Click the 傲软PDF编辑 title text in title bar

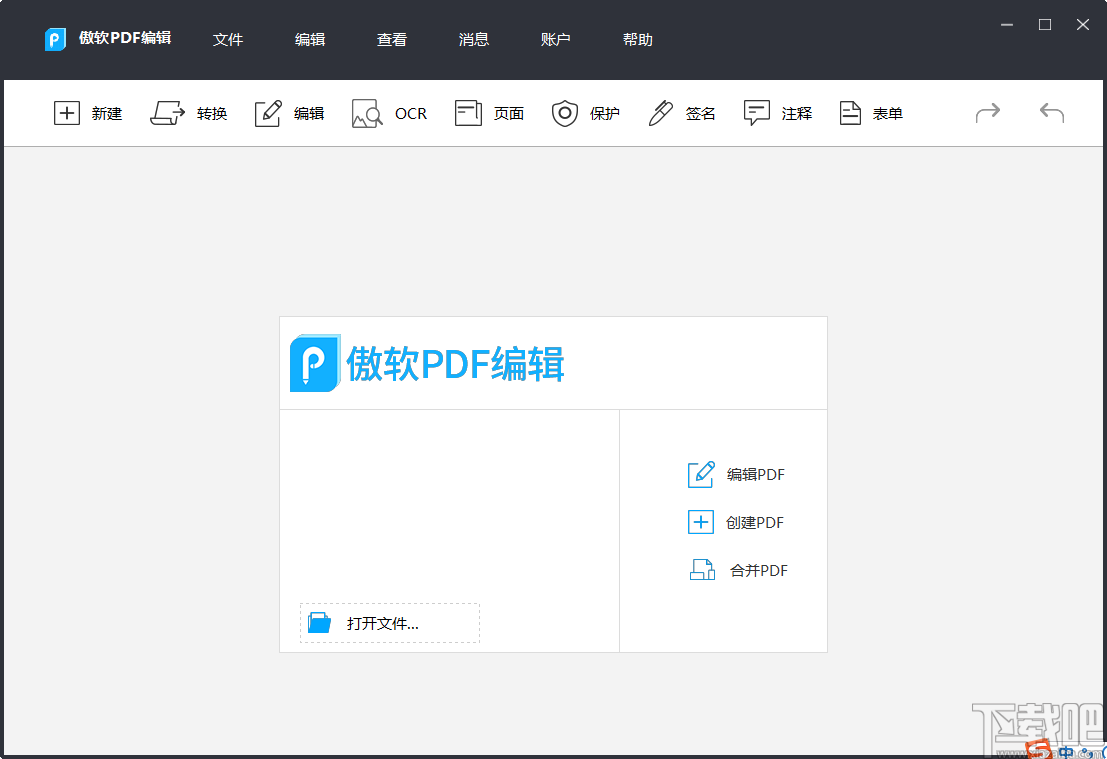pos(125,37)
